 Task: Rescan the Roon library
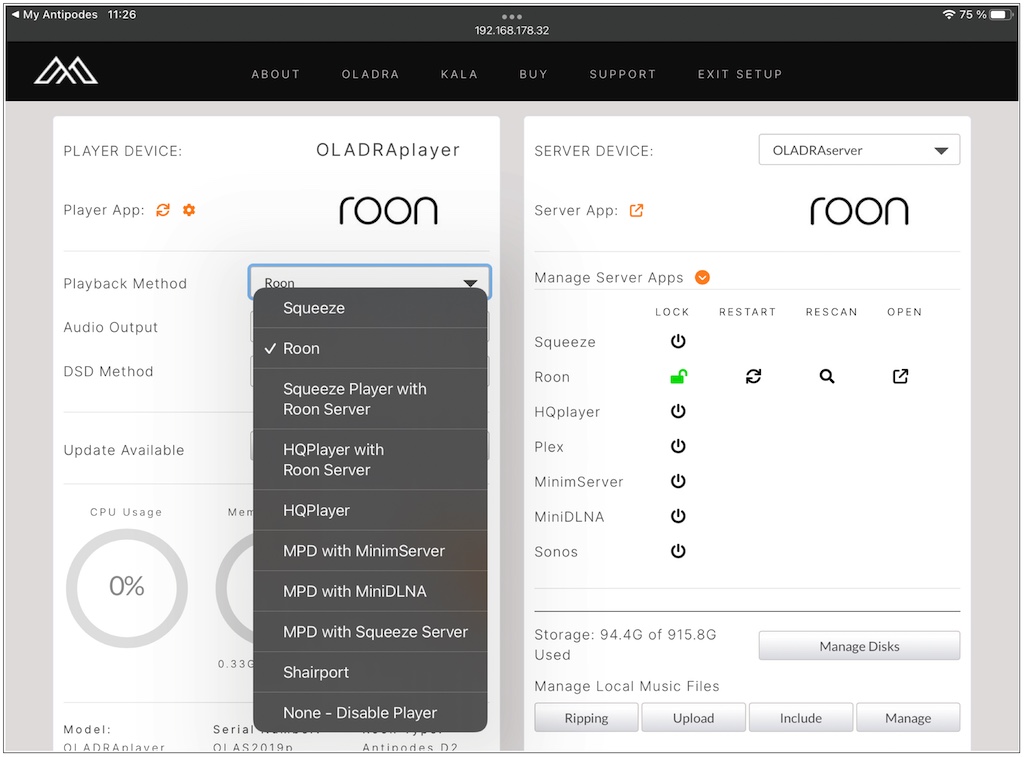click(x=827, y=376)
